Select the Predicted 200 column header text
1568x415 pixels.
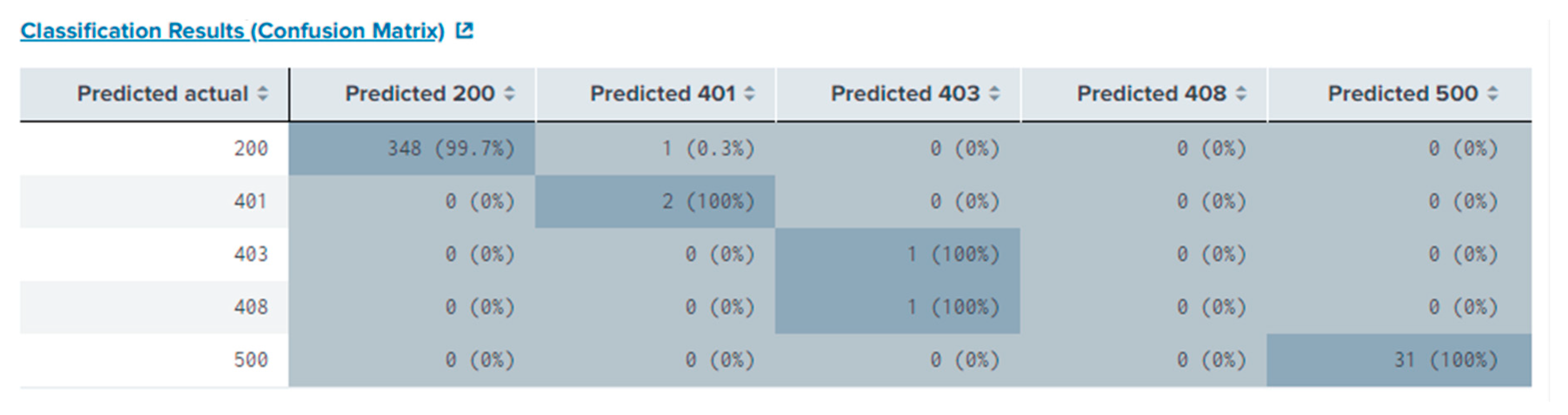tap(419, 94)
